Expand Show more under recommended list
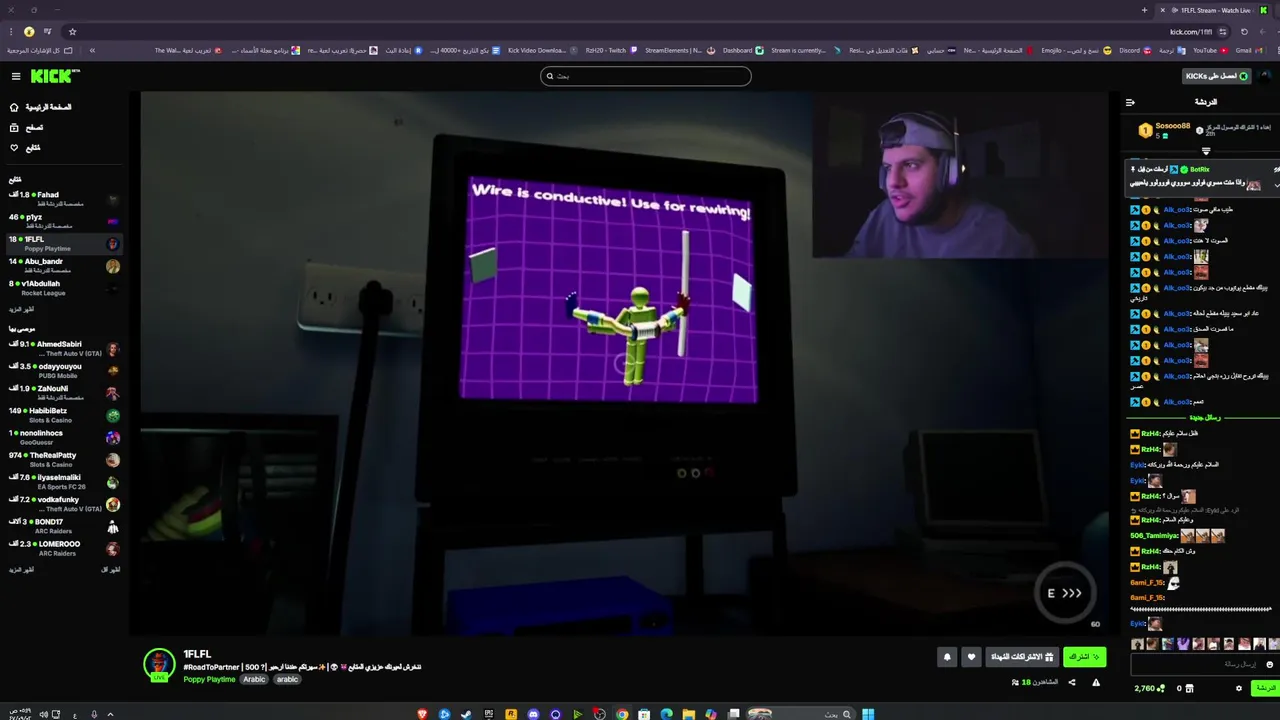Image resolution: width=1280 pixels, height=720 pixels. click(x=22, y=569)
